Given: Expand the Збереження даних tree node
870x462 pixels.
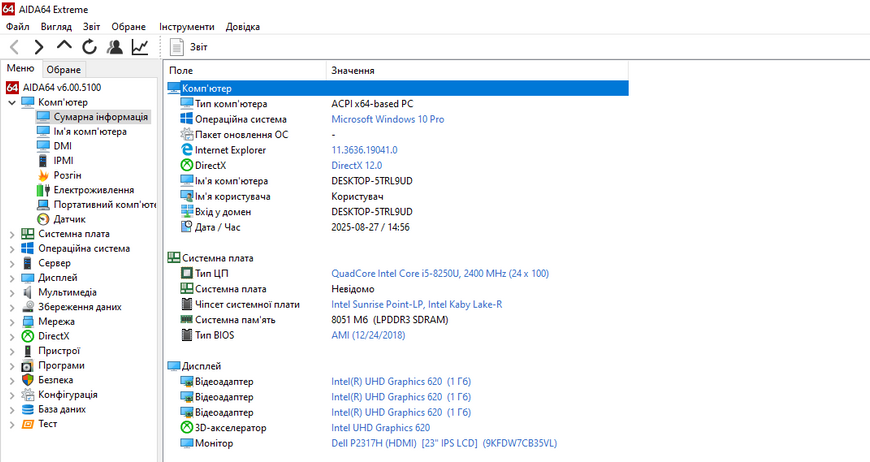Looking at the screenshot, I should pyautogui.click(x=12, y=307).
